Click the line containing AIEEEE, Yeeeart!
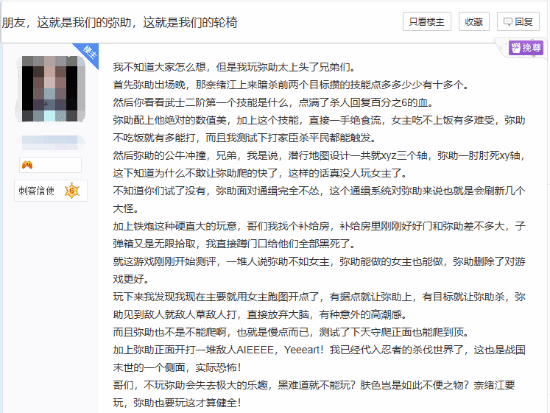This screenshot has height=413, width=550. [x=319, y=350]
